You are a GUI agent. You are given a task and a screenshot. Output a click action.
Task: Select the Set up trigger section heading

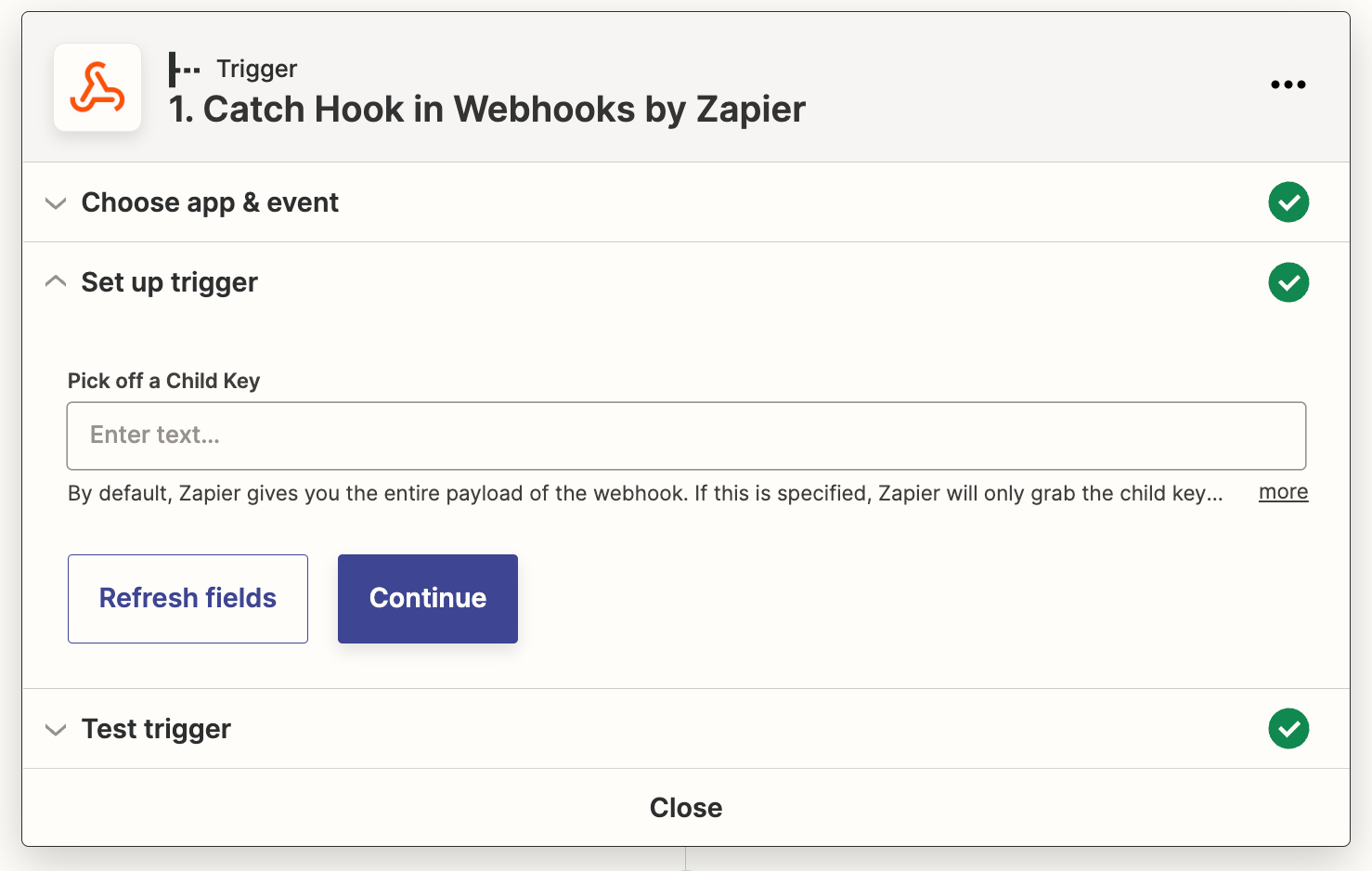[169, 282]
